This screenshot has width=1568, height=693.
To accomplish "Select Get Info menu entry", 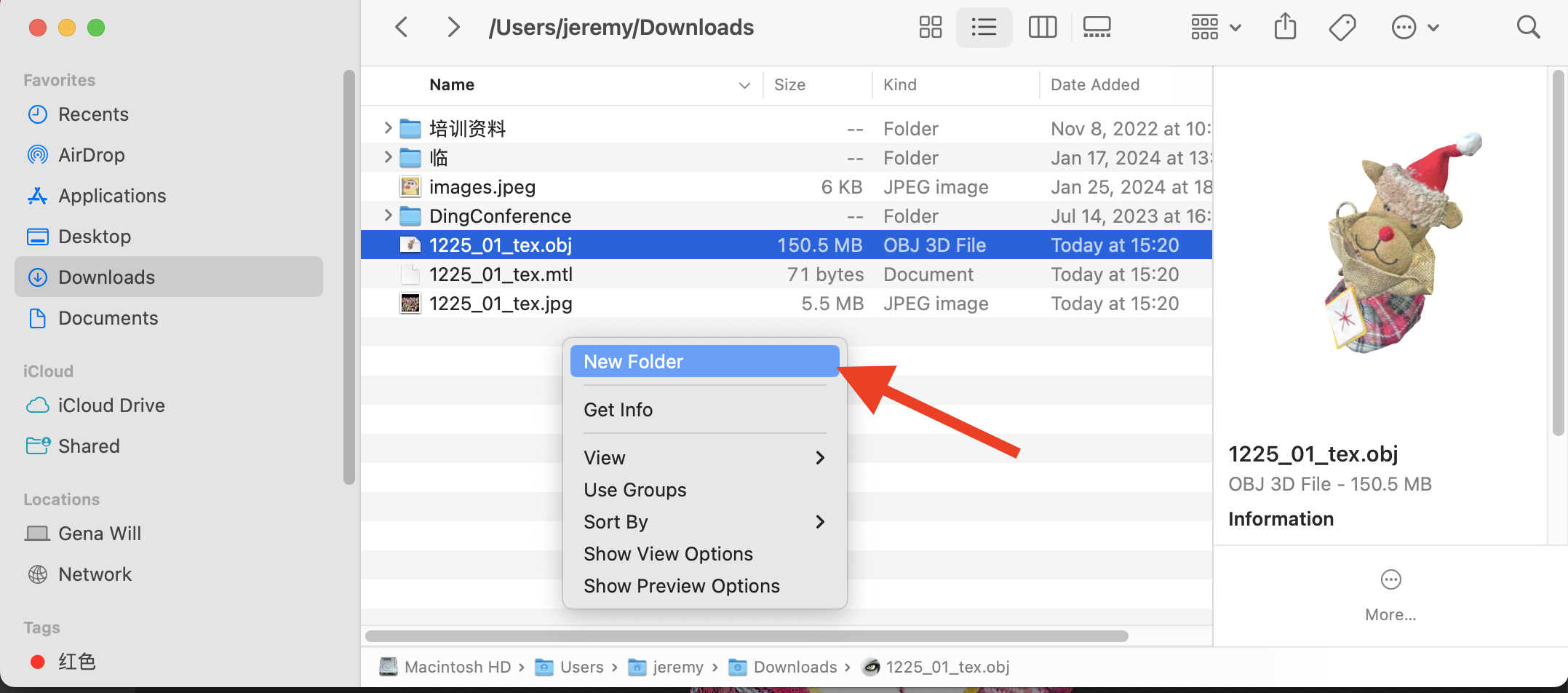I will coord(618,410).
